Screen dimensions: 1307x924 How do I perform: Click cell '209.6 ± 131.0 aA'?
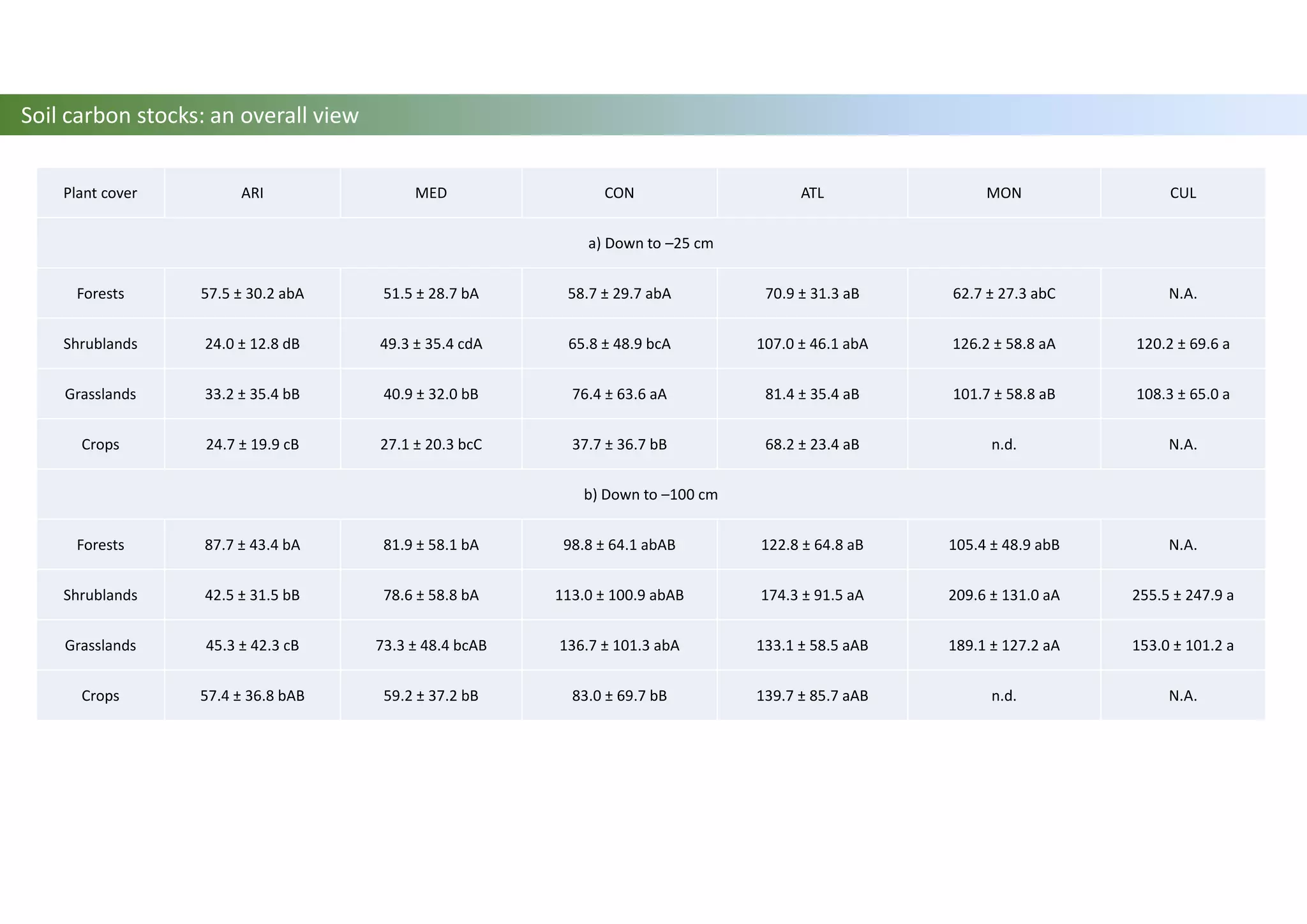(x=1004, y=595)
